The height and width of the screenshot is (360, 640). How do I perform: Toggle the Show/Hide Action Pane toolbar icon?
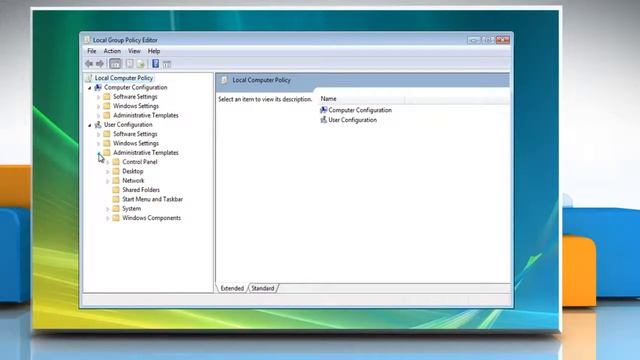pos(167,64)
